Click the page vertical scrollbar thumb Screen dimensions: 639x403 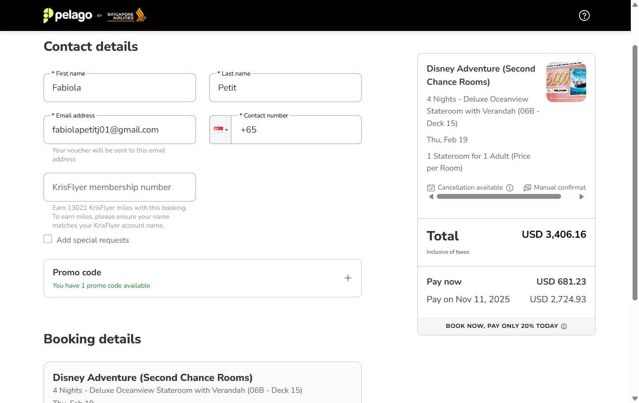click(x=635, y=173)
